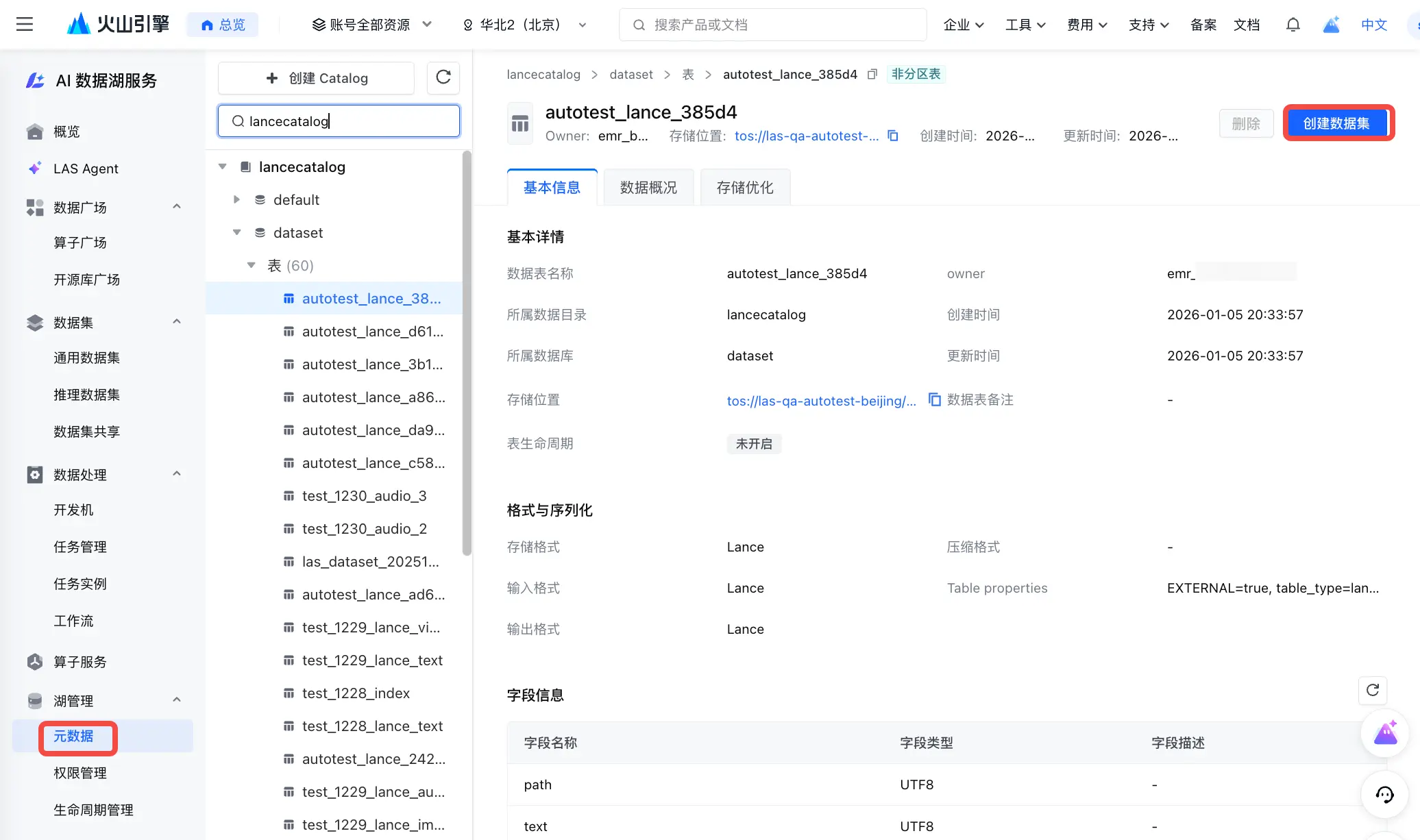Open 生命周期管理 in sidebar
Image resolution: width=1420 pixels, height=840 pixels.
(x=93, y=810)
